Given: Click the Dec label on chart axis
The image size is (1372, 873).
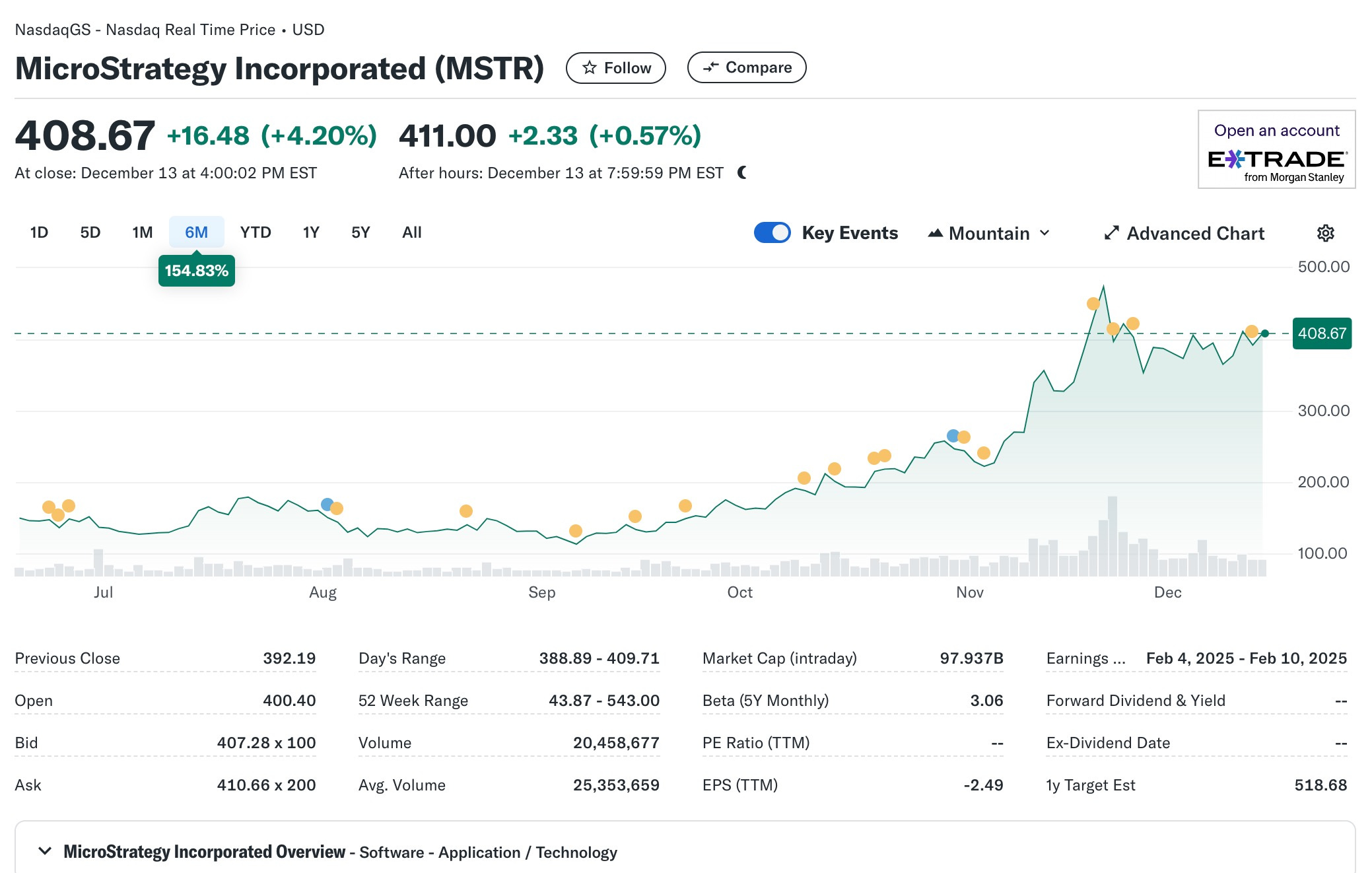Looking at the screenshot, I should (1167, 592).
